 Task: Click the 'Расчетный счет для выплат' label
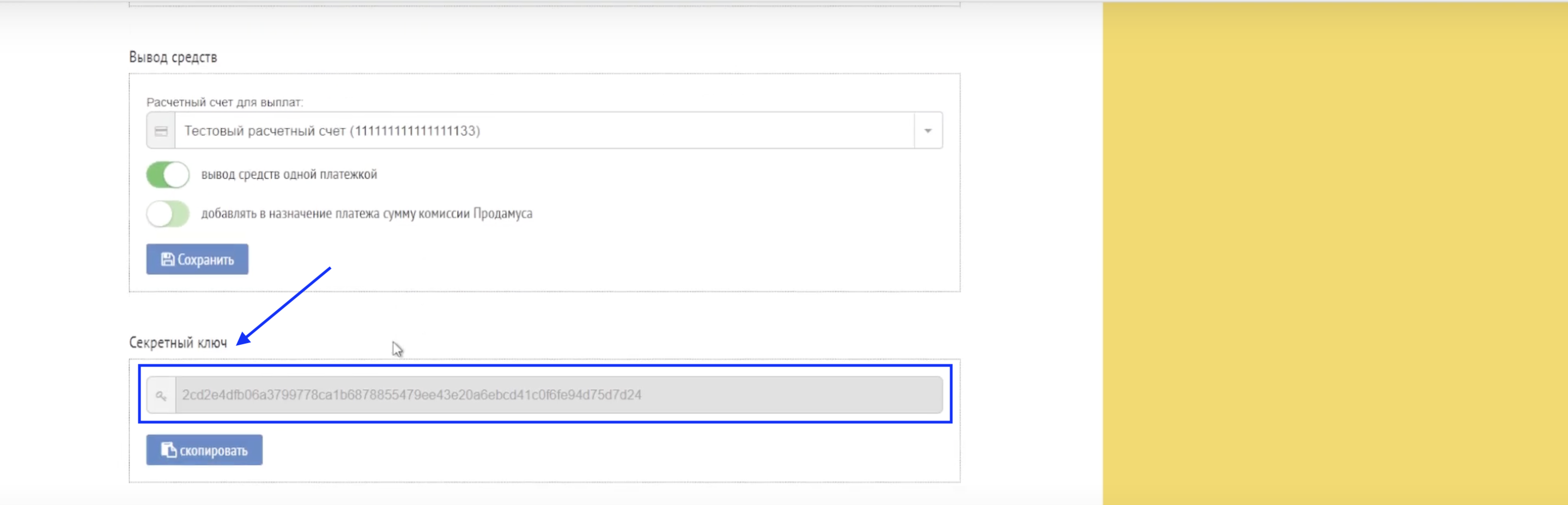click(x=224, y=103)
